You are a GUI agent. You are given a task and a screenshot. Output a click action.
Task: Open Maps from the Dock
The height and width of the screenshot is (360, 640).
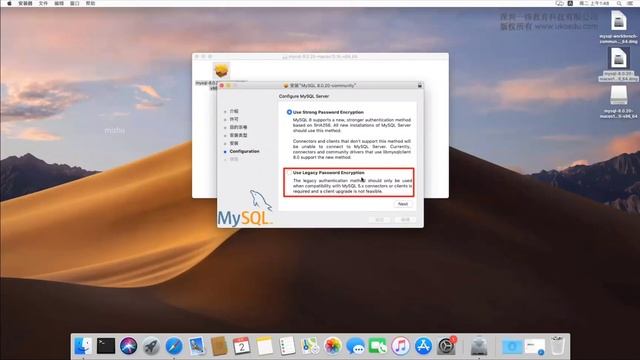tap(310, 346)
